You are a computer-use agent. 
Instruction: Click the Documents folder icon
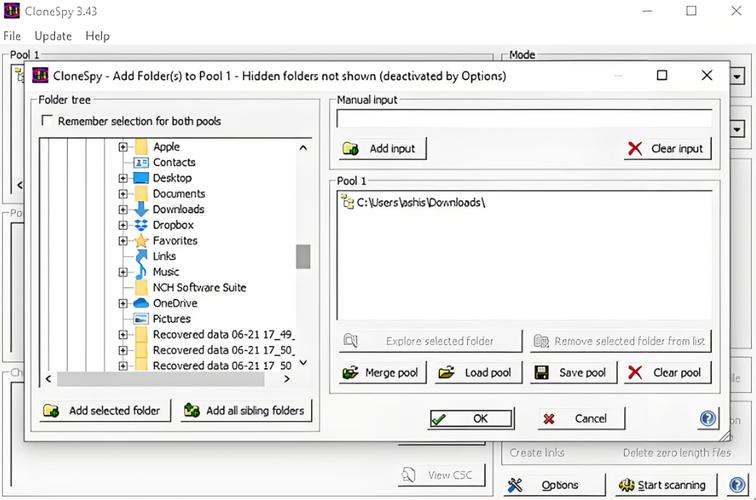pos(141,194)
